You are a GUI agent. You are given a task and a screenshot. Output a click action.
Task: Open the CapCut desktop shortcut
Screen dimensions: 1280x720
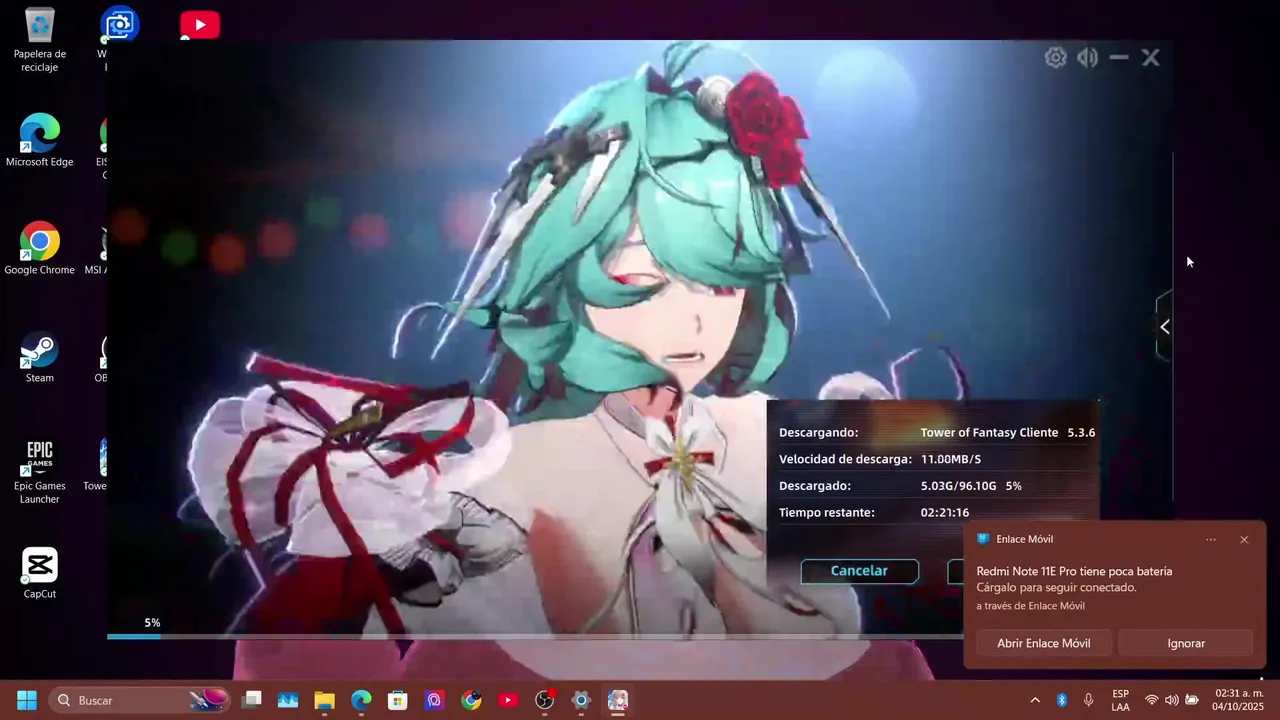click(x=40, y=573)
